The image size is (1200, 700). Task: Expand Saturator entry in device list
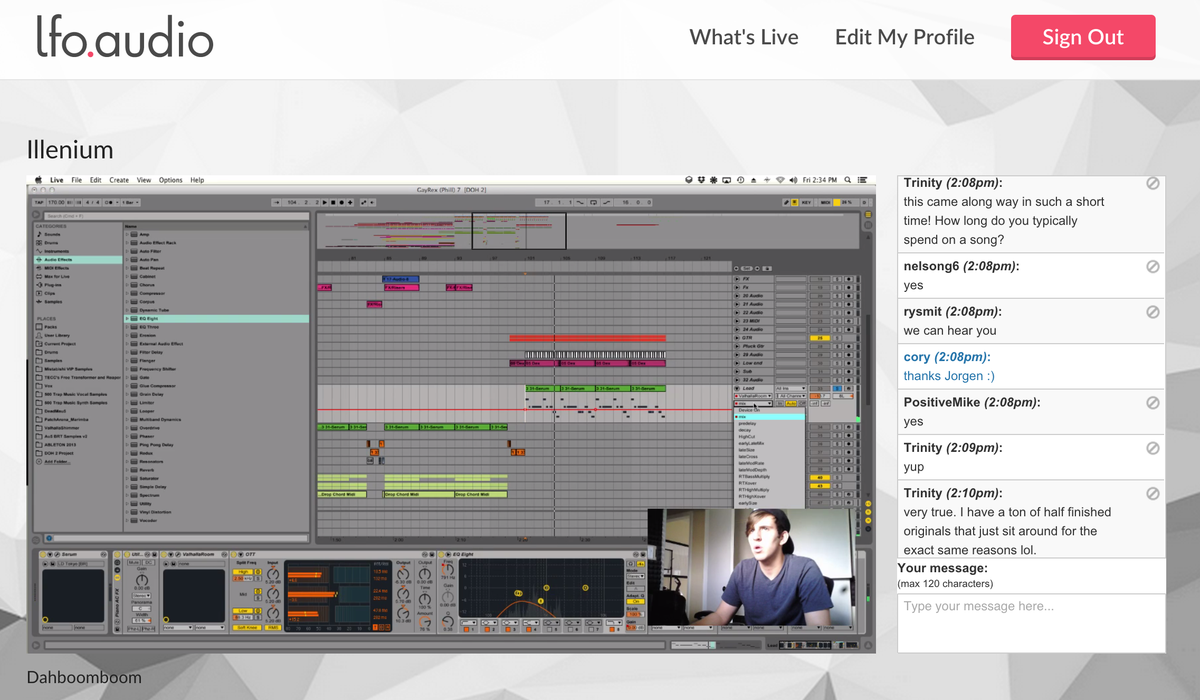coord(127,478)
